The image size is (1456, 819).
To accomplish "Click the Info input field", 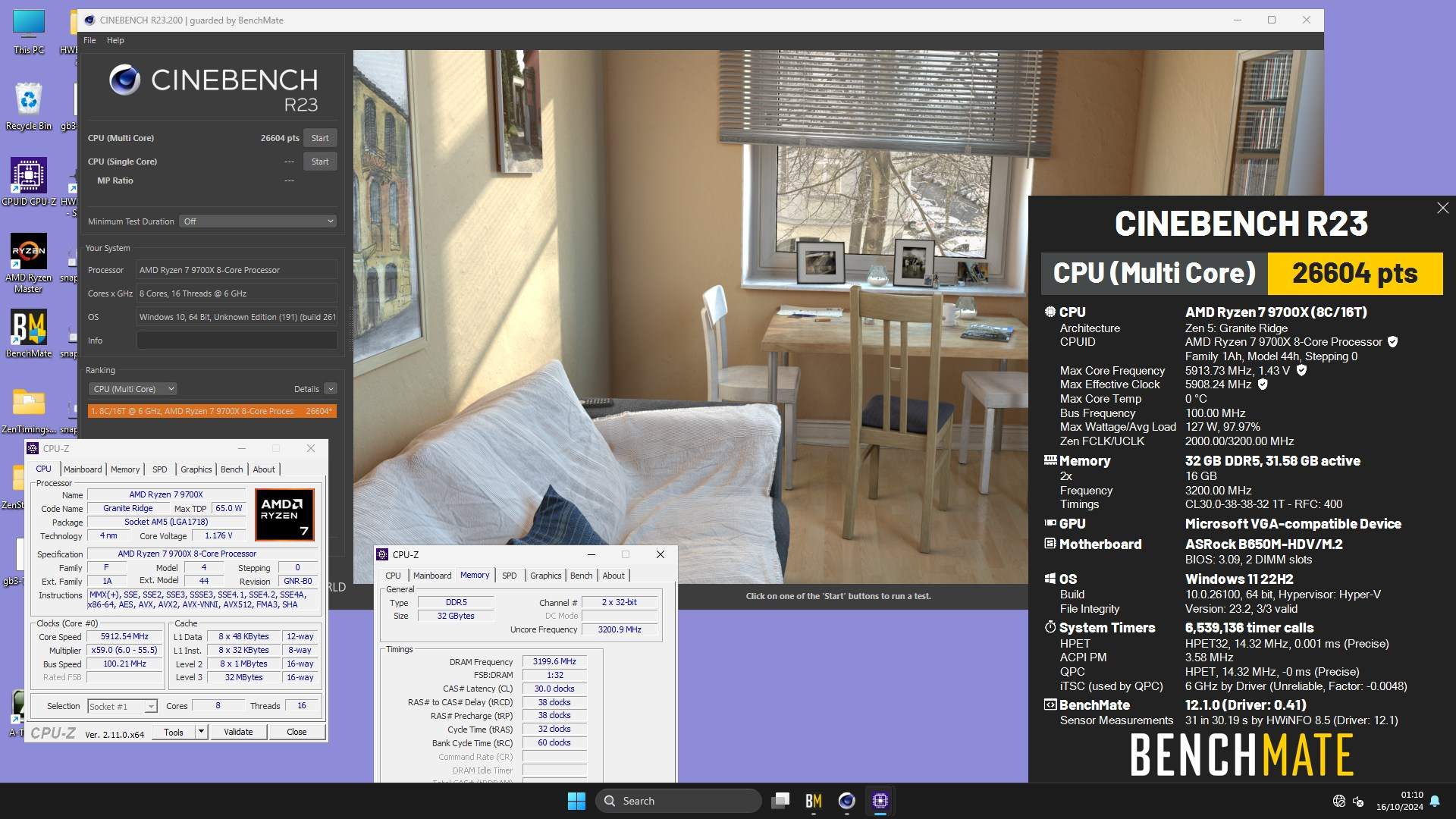I will [x=237, y=340].
